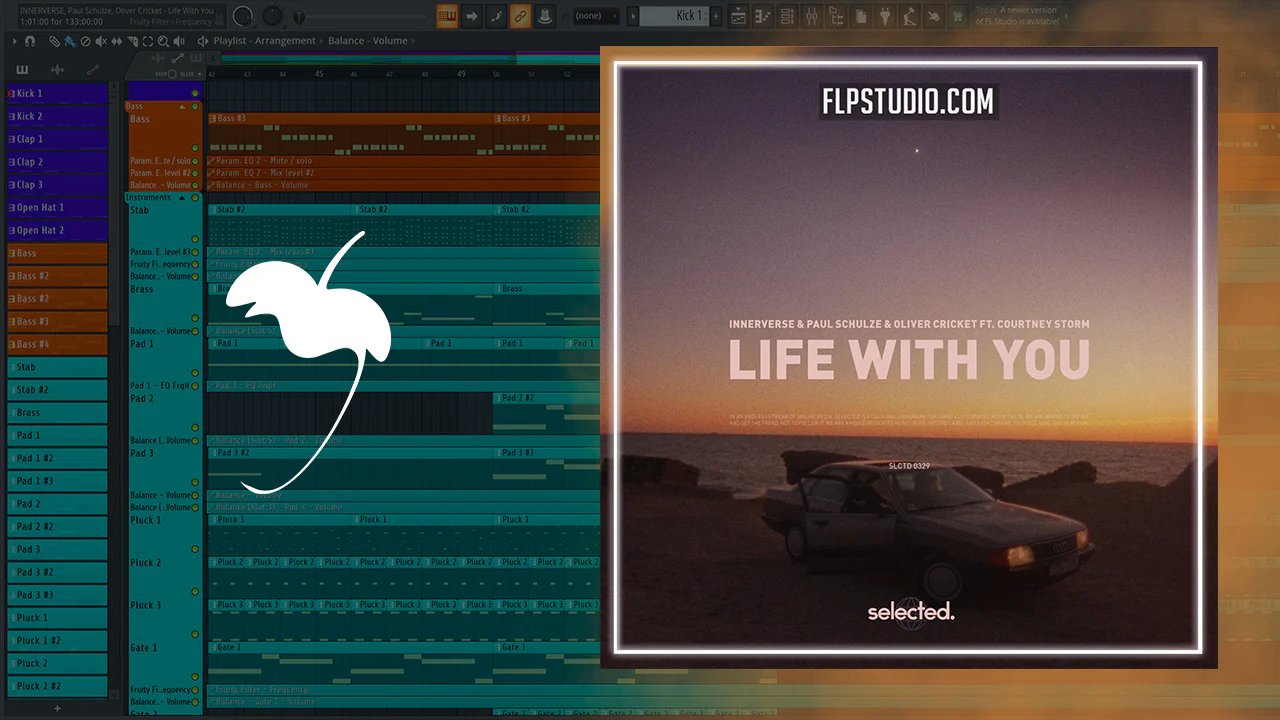This screenshot has height=720, width=1280.
Task: Select the playlist Draw pencil tool
Action: click(53, 41)
